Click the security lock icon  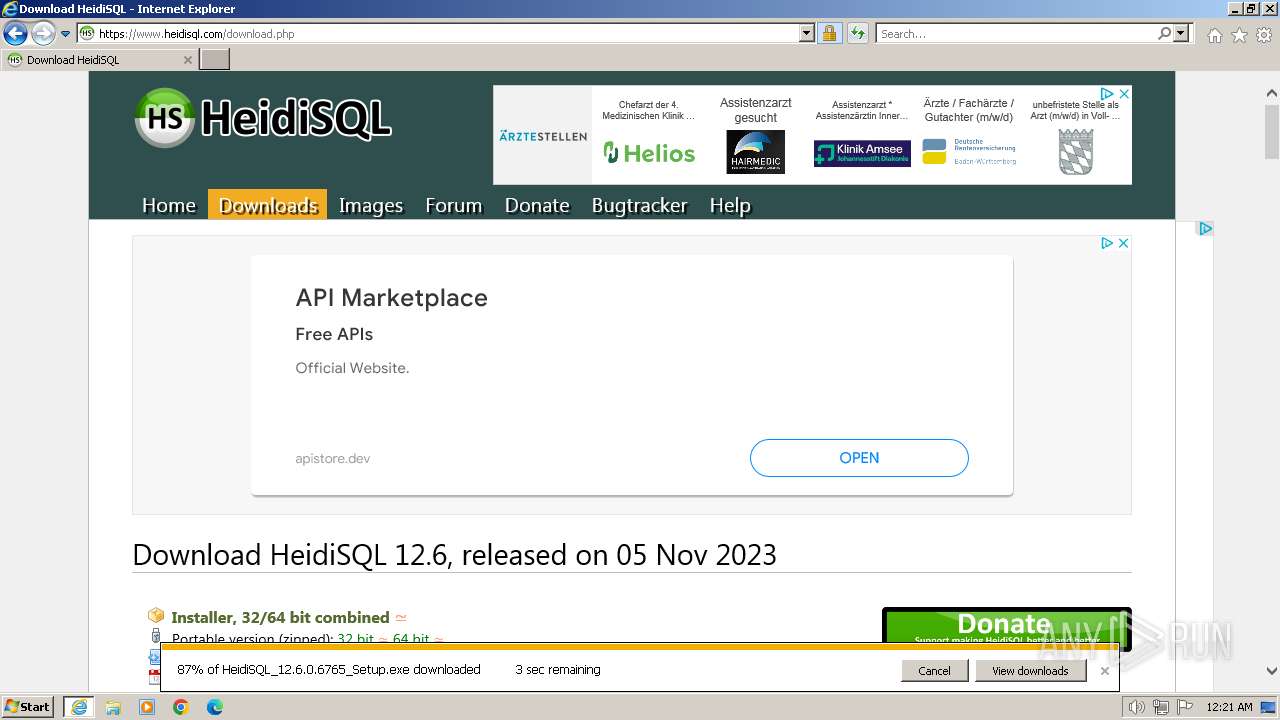pos(829,34)
